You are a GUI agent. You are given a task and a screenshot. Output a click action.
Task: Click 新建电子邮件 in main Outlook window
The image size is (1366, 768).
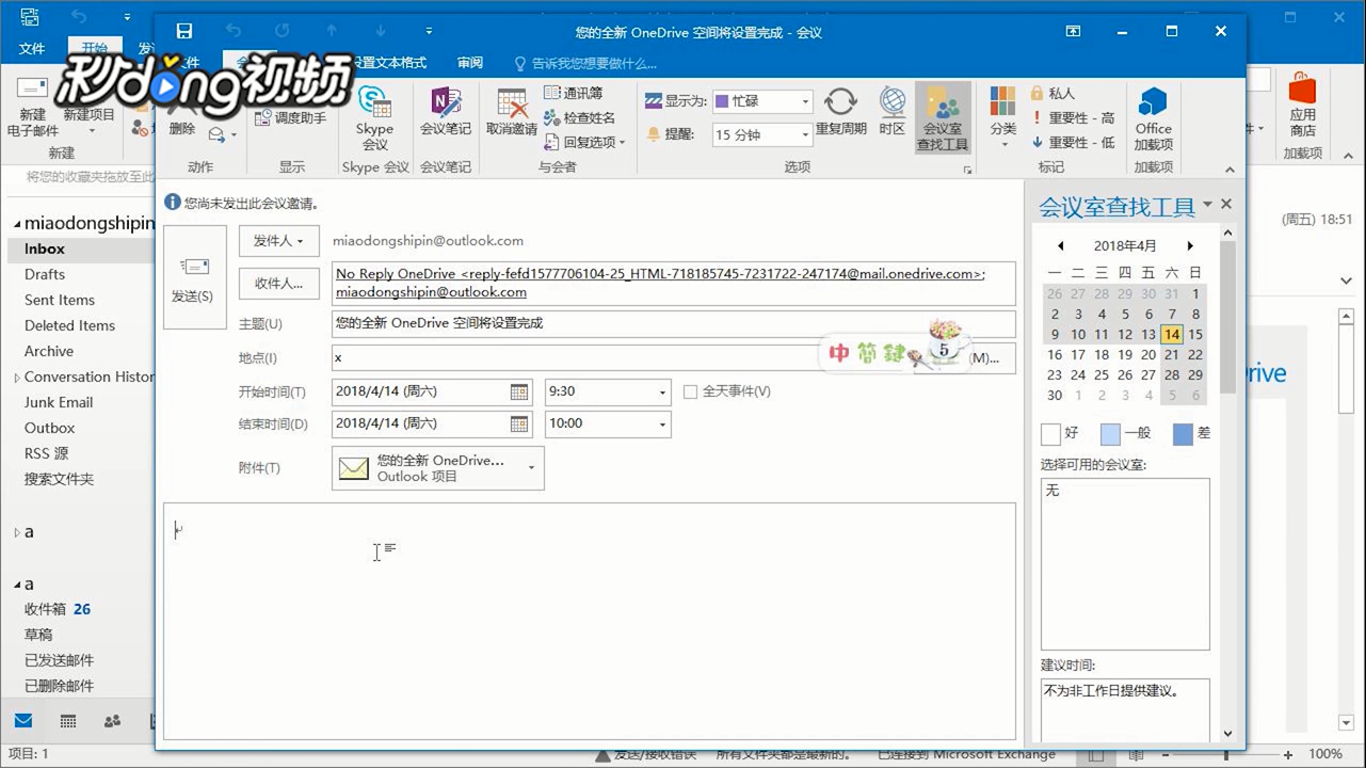pyautogui.click(x=33, y=108)
